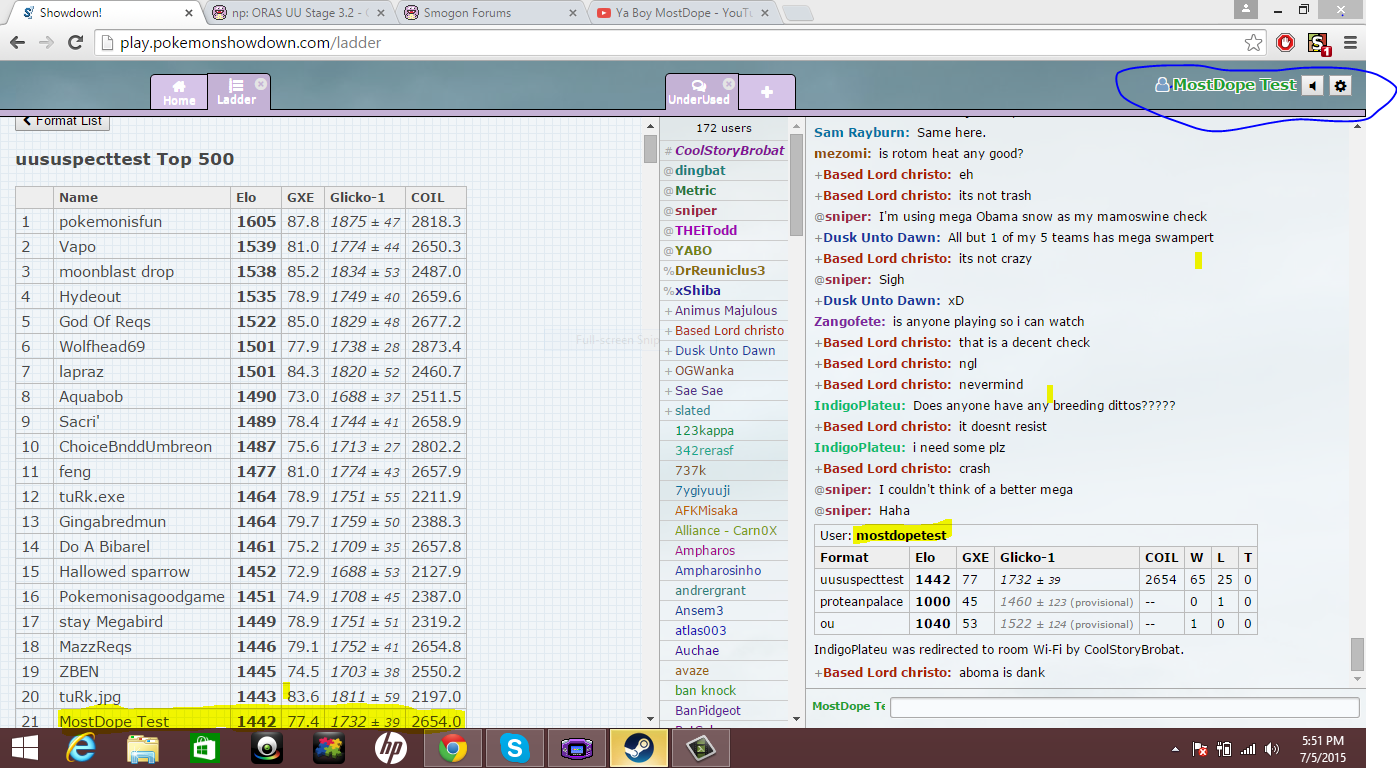Screen dimensions: 1397x768
Task: Open File Explorer from the taskbar
Action: [143, 748]
